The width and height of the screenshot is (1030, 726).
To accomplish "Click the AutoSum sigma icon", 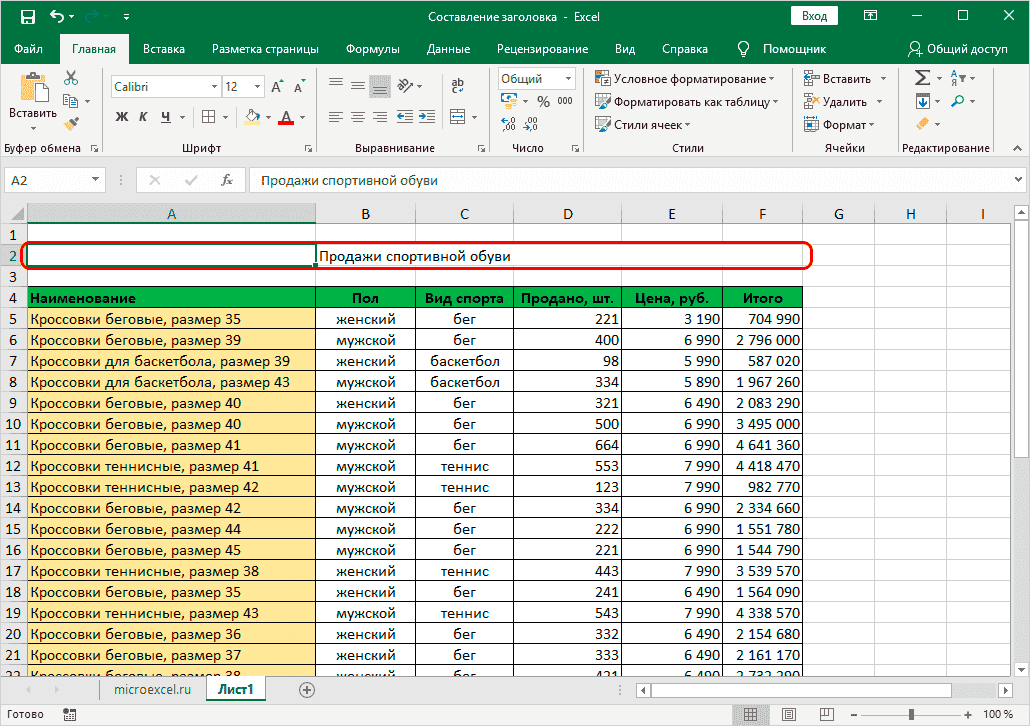I will click(x=922, y=78).
